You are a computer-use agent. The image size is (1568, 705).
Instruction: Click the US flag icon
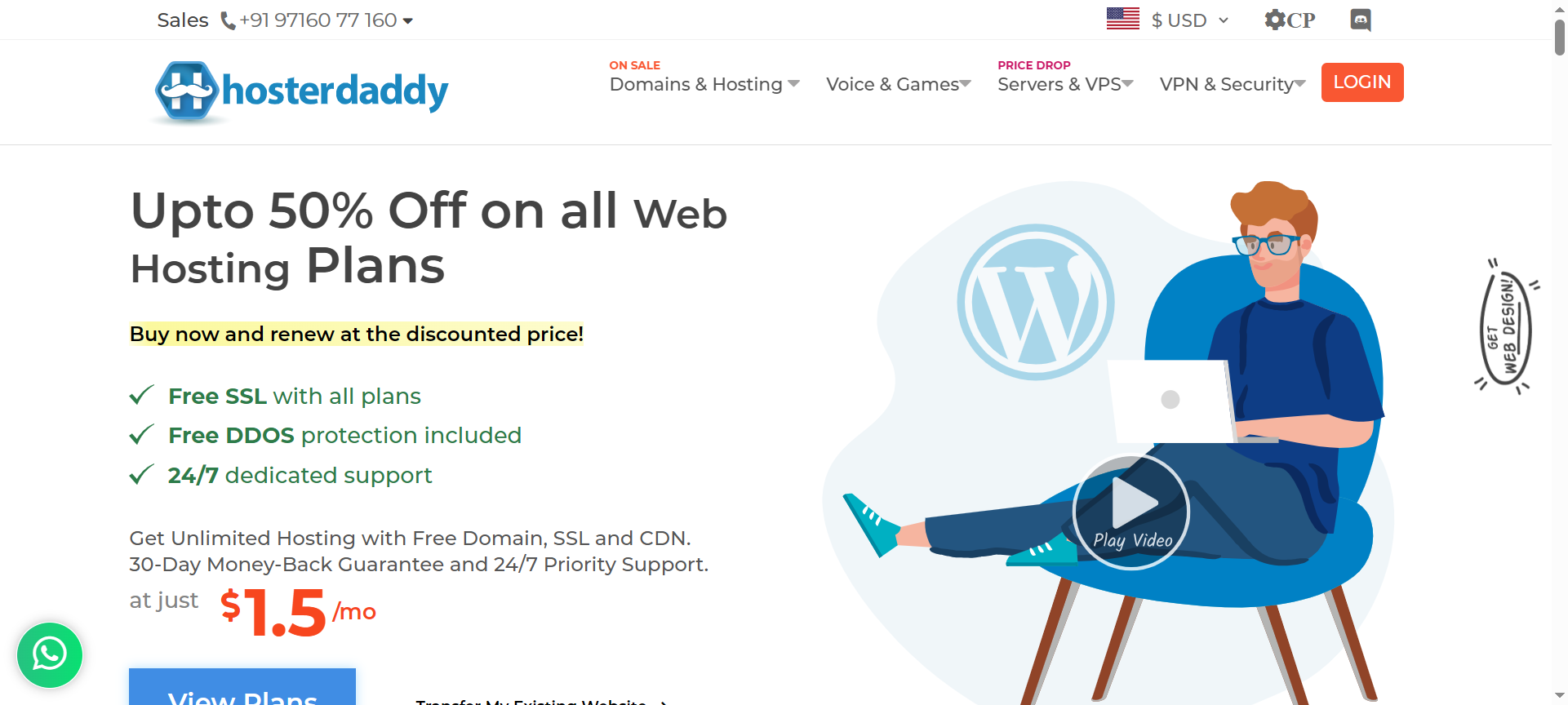(1122, 19)
